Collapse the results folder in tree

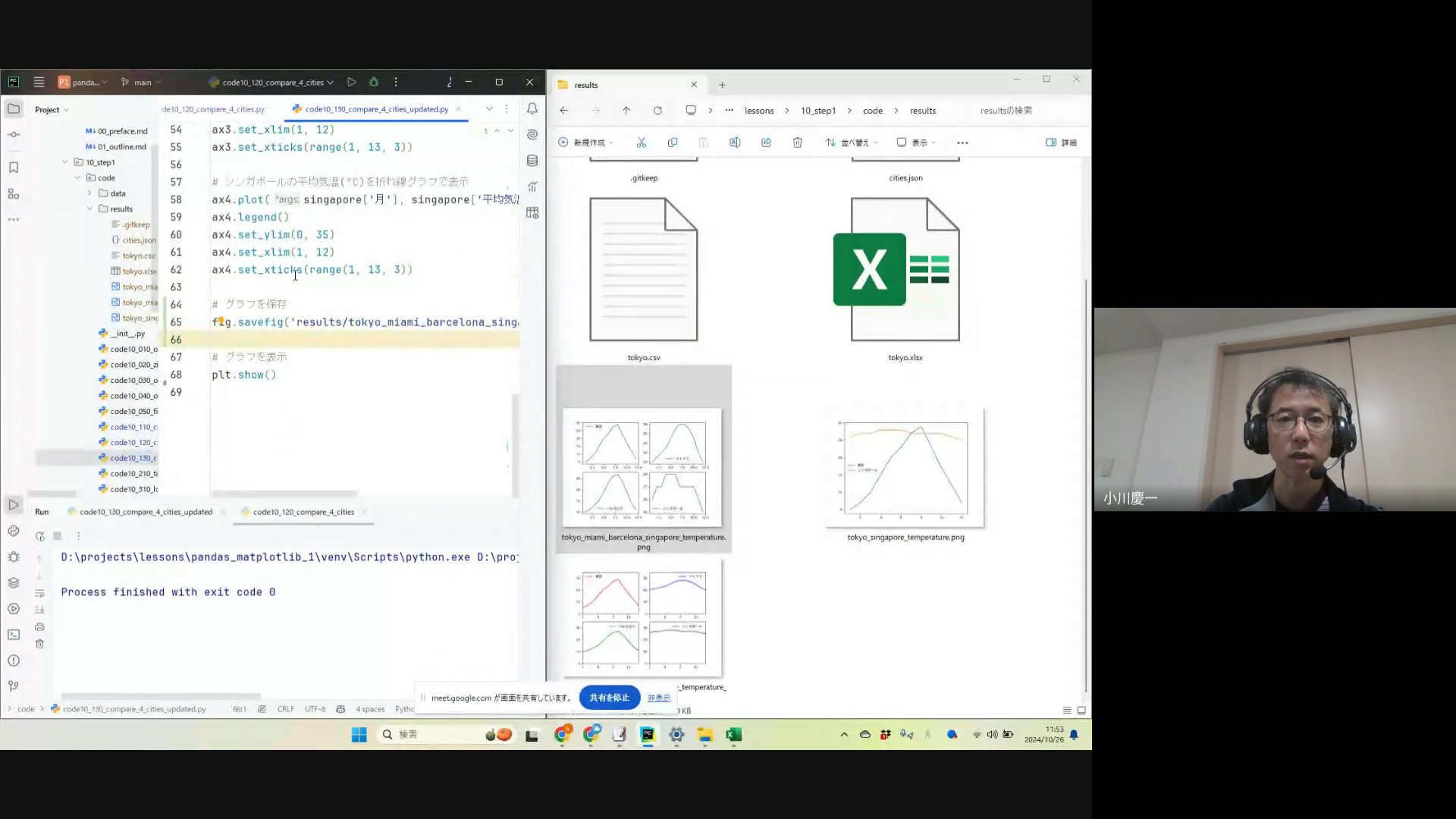tap(90, 209)
